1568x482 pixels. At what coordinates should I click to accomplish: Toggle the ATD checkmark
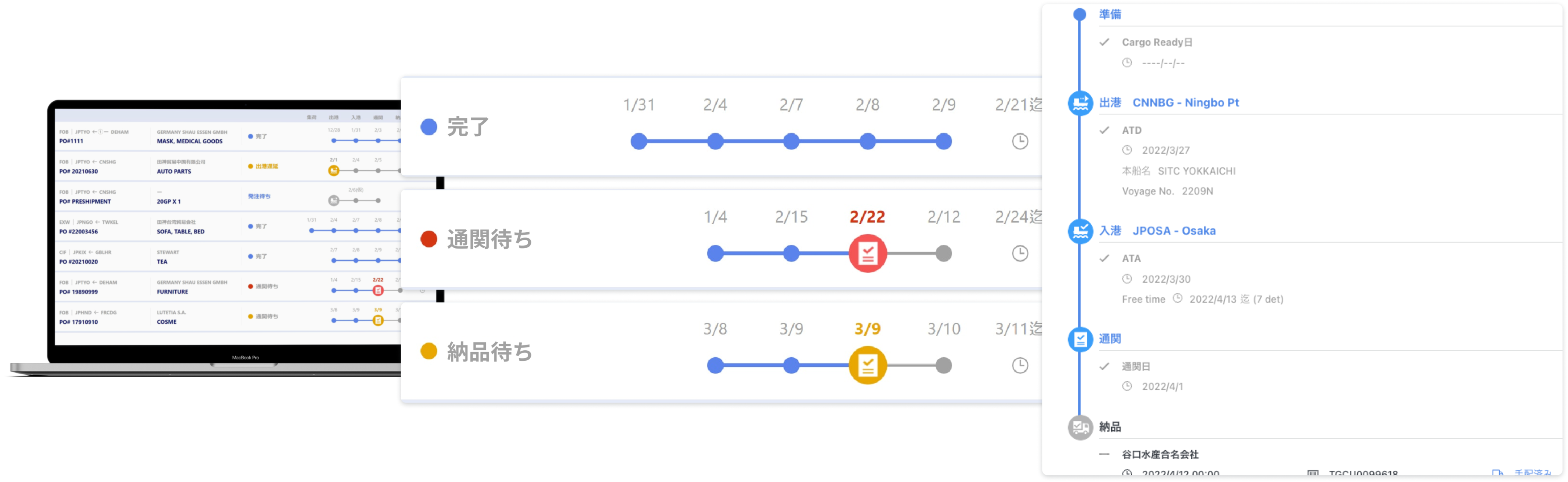[x=1104, y=130]
